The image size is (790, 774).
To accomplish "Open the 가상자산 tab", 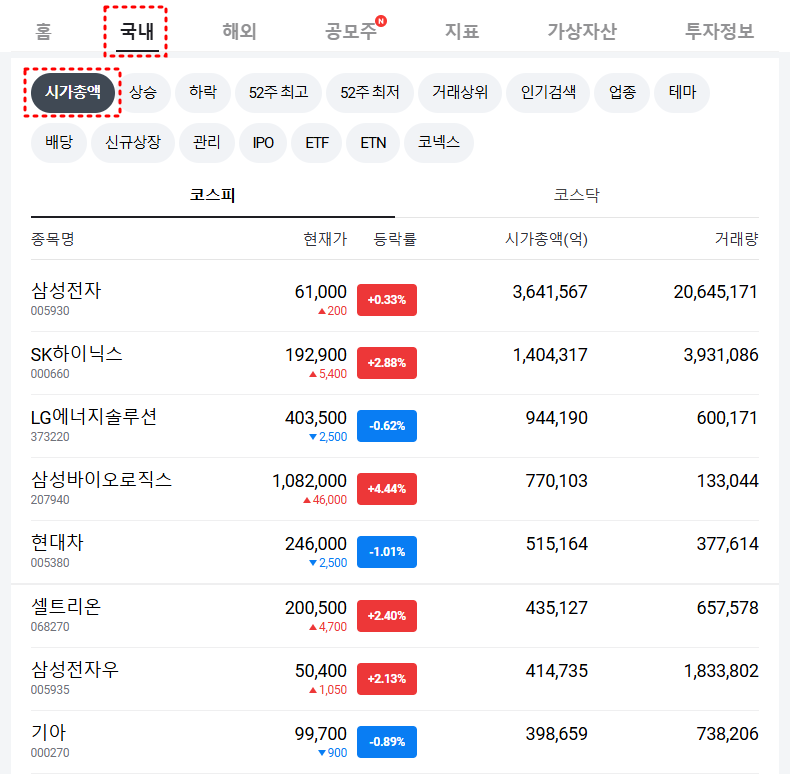I will tap(582, 31).
